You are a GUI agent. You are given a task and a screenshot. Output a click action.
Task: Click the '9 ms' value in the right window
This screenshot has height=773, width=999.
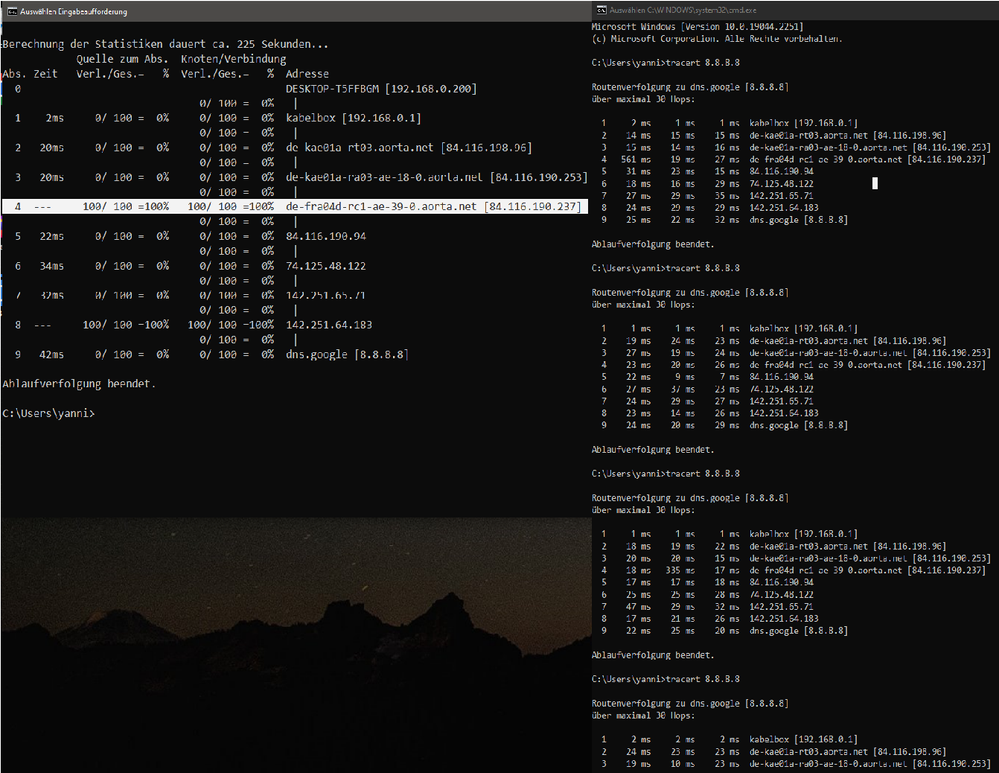pos(686,377)
